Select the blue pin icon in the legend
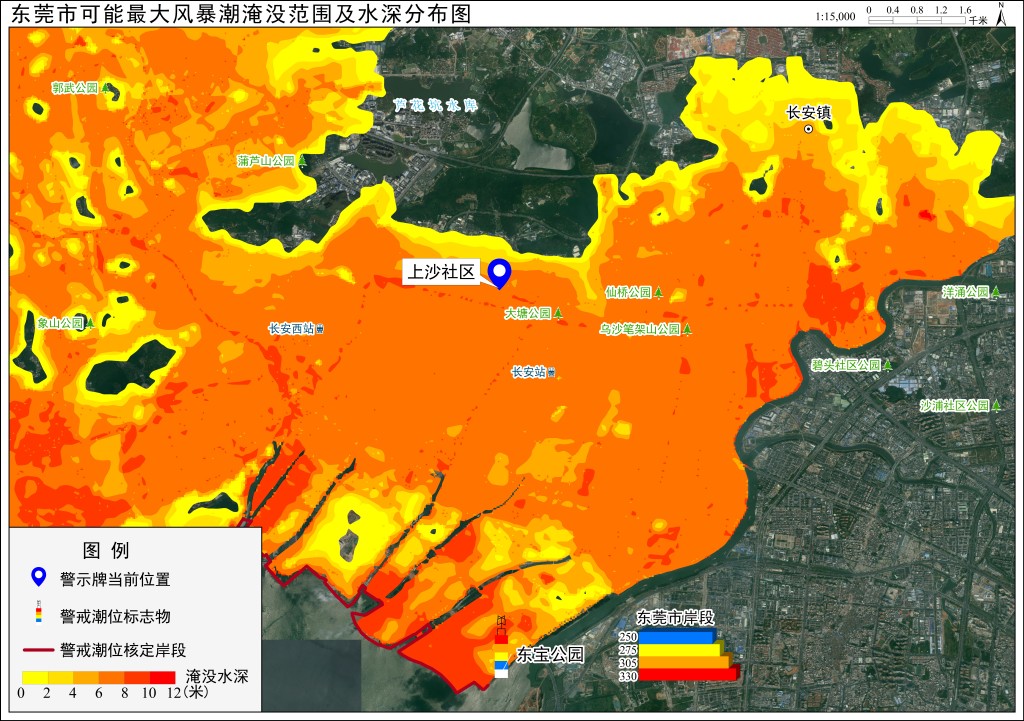The image size is (1024, 721). tap(39, 577)
